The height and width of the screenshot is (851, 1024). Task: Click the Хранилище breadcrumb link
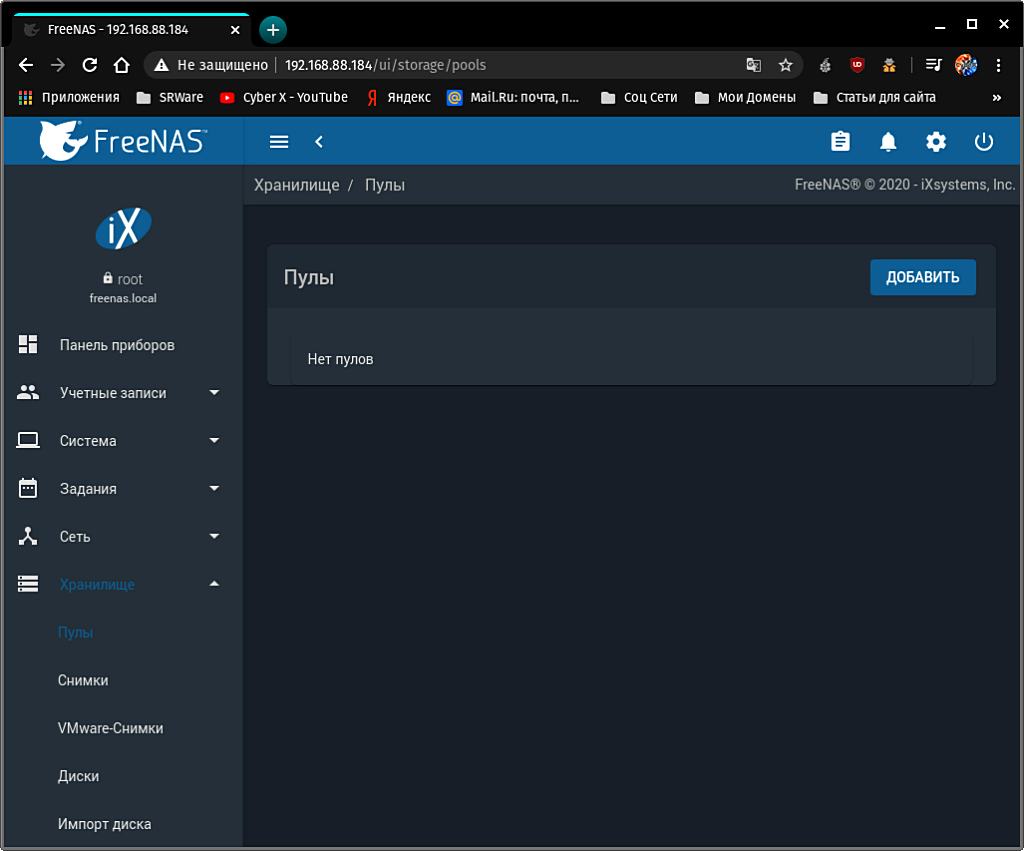pyautogui.click(x=296, y=185)
